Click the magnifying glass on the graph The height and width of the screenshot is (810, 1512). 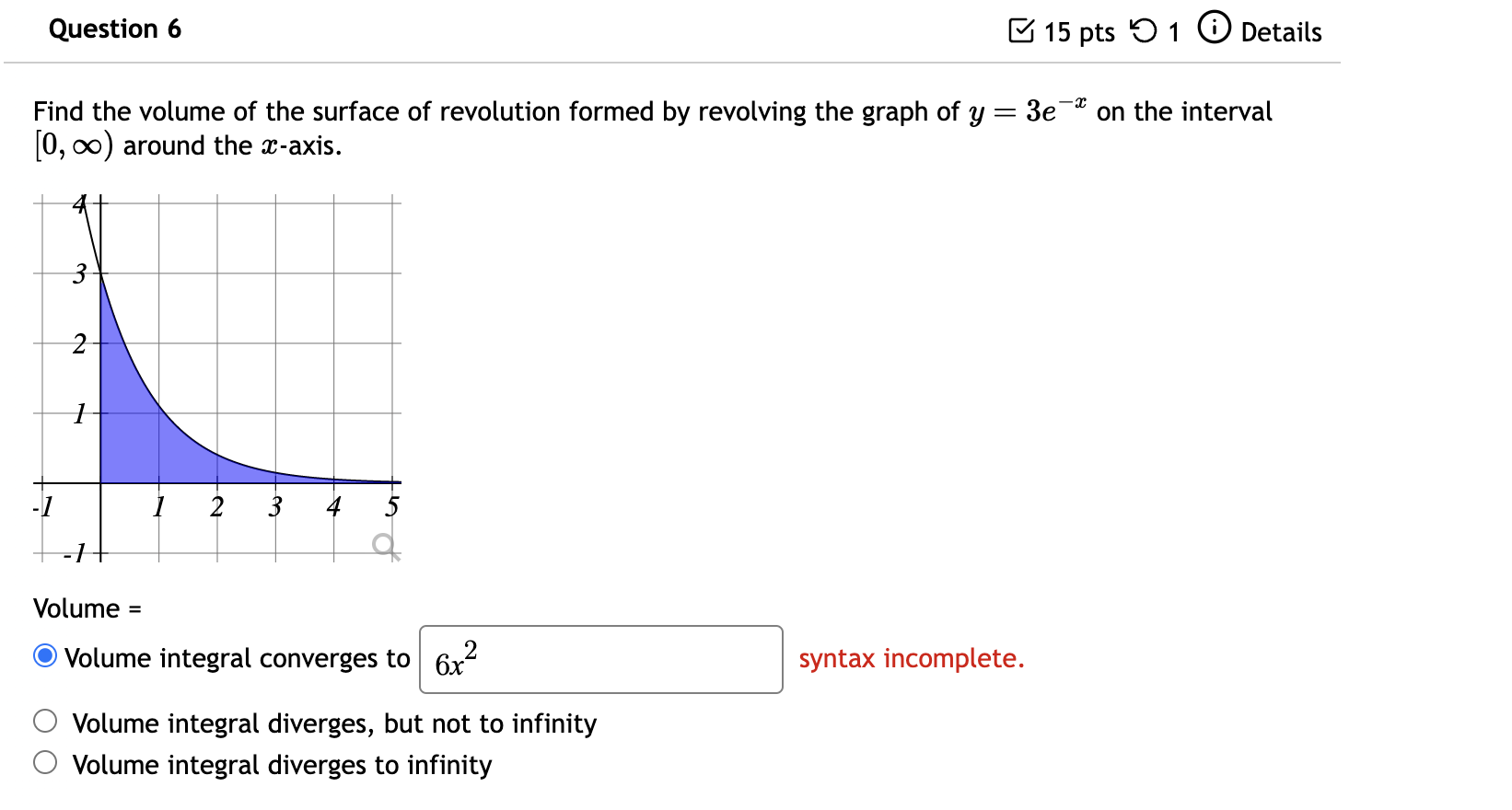click(x=384, y=543)
